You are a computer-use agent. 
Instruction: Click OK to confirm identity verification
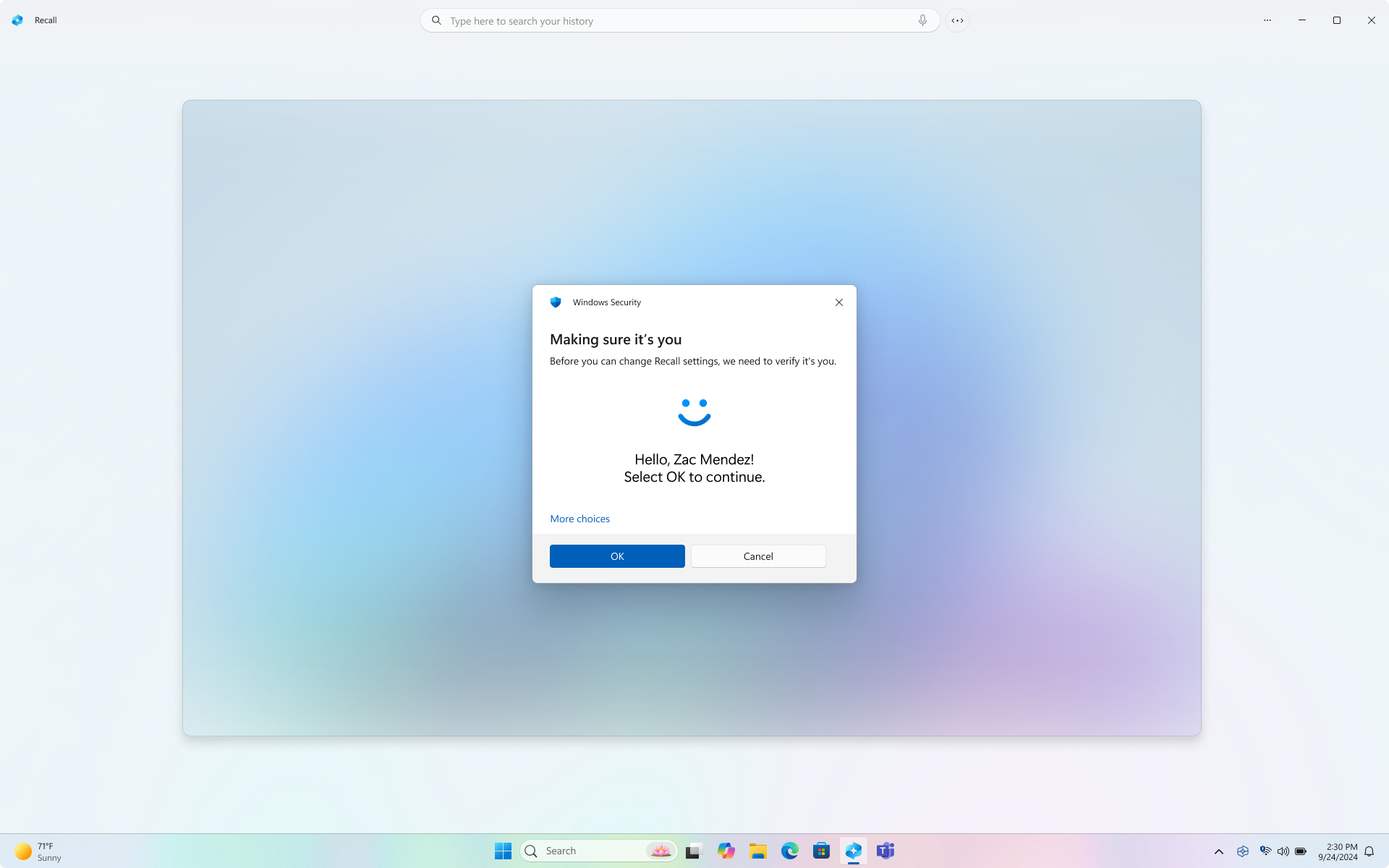pyautogui.click(x=617, y=556)
